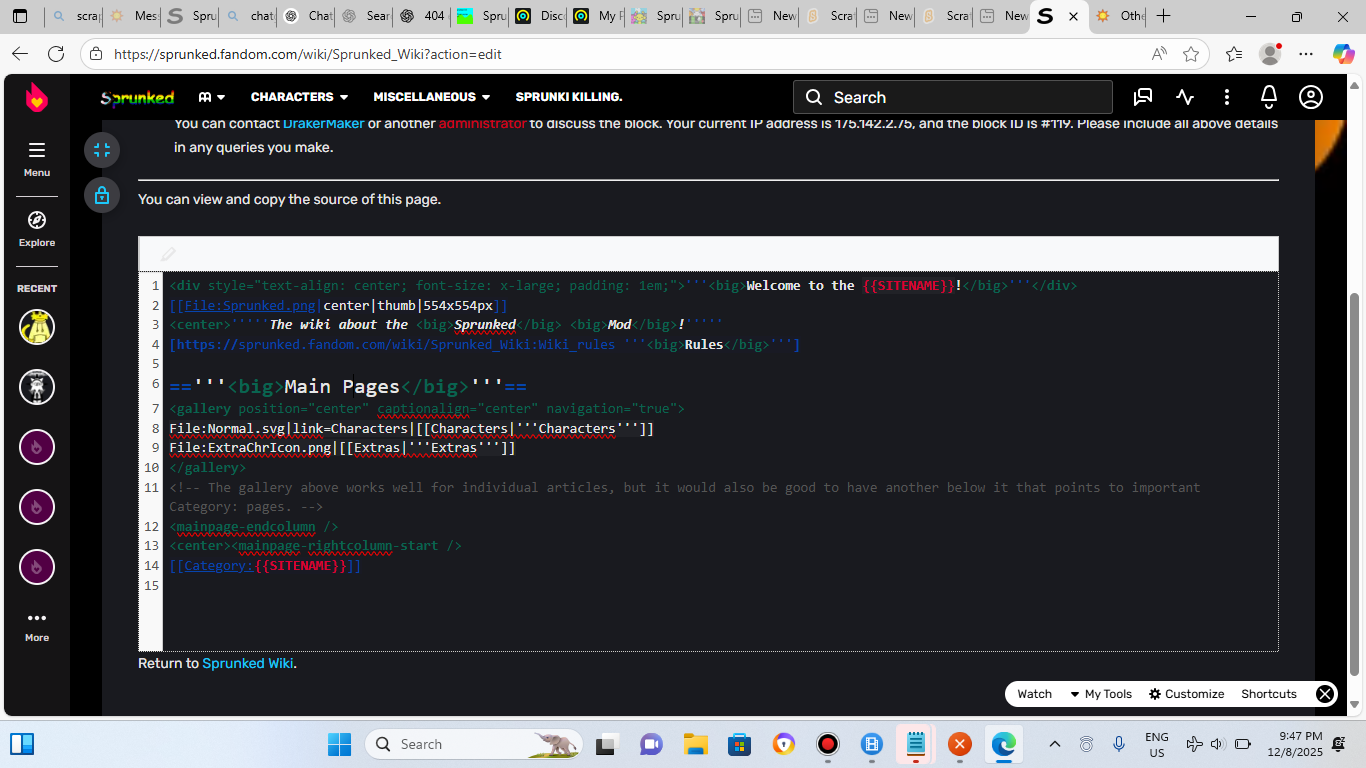Expand the Fandom community dropdown beside the logo

click(212, 97)
